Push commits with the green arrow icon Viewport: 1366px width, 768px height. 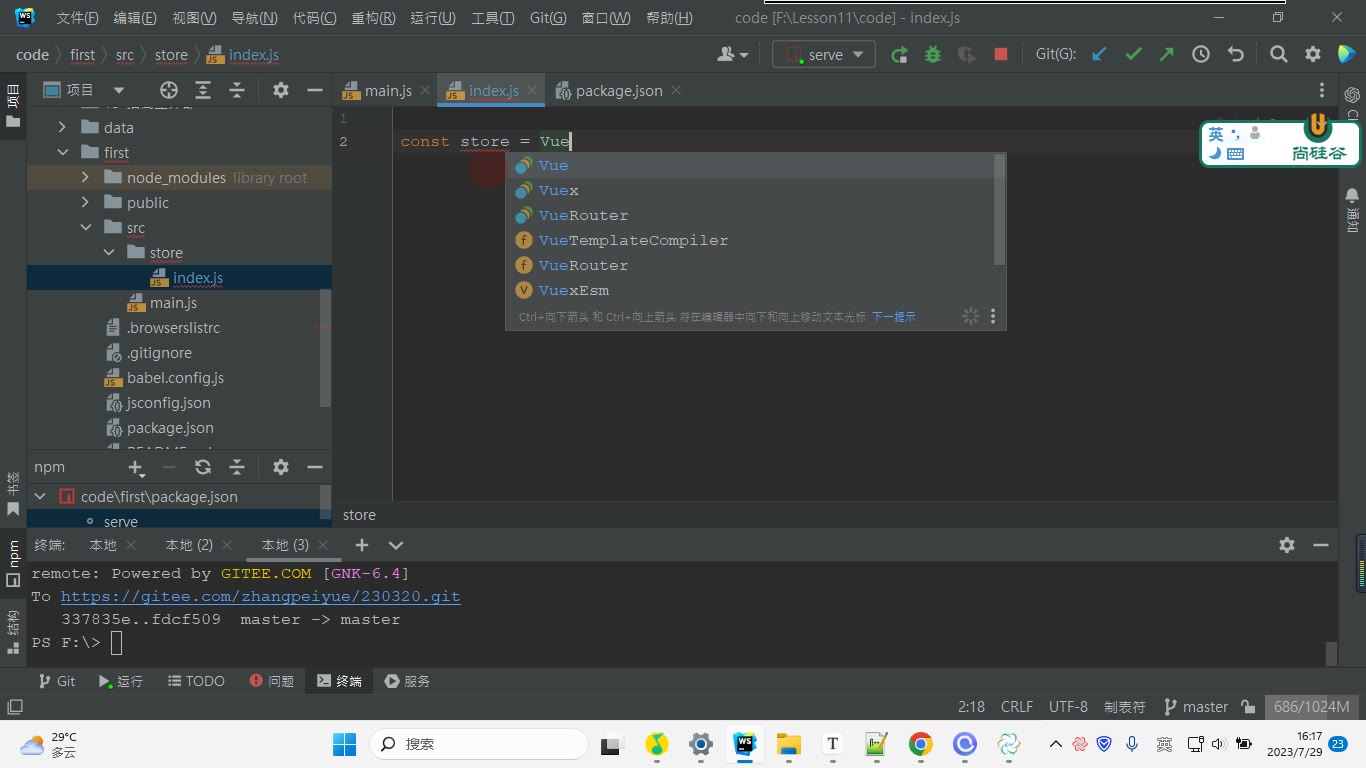tap(1167, 55)
